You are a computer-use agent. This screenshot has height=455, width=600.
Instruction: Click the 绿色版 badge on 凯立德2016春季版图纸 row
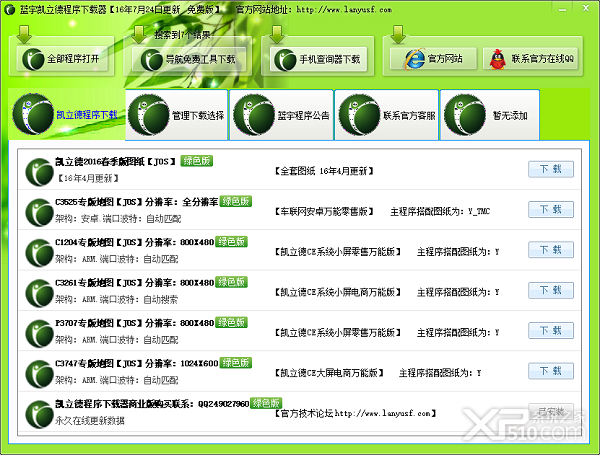(x=196, y=161)
